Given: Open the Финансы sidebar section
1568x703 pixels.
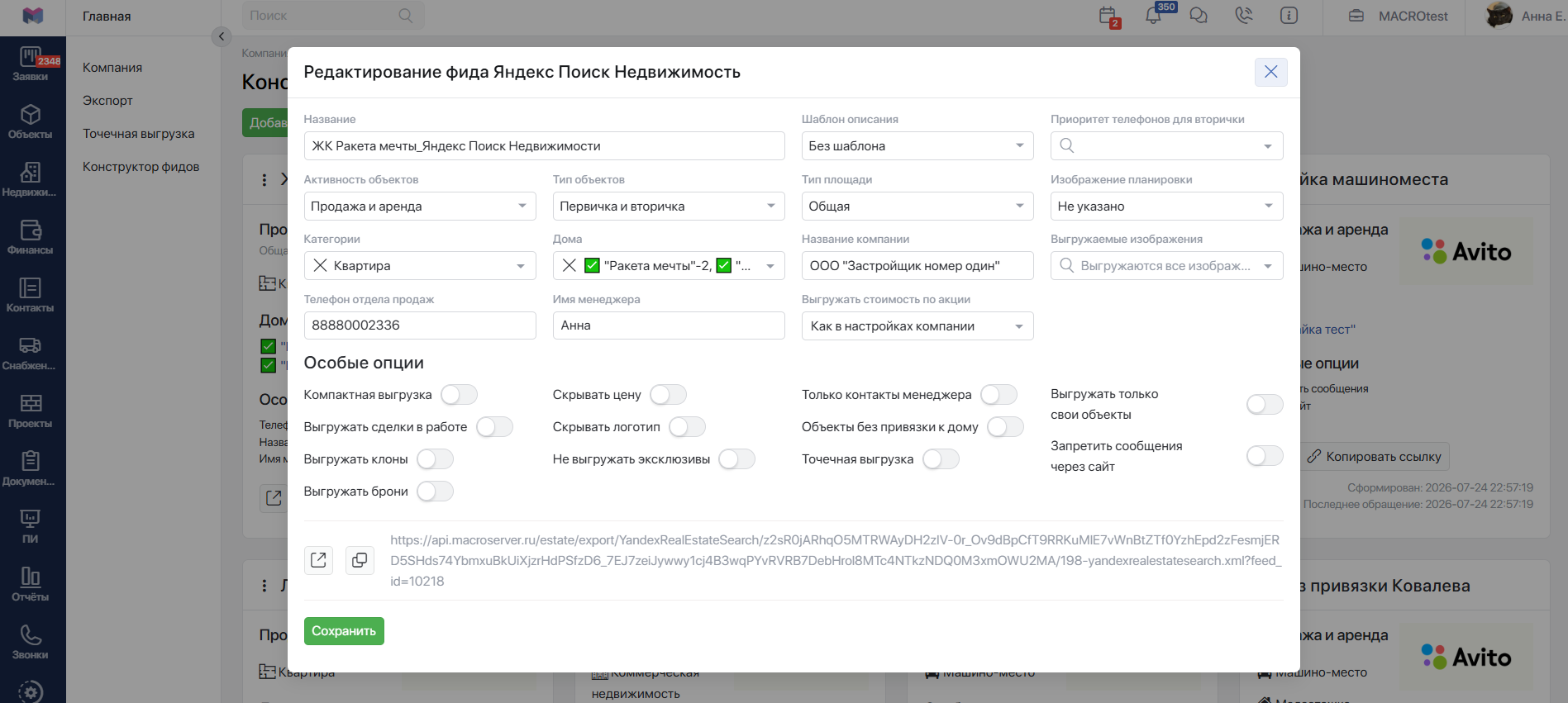Looking at the screenshot, I should coord(31,238).
